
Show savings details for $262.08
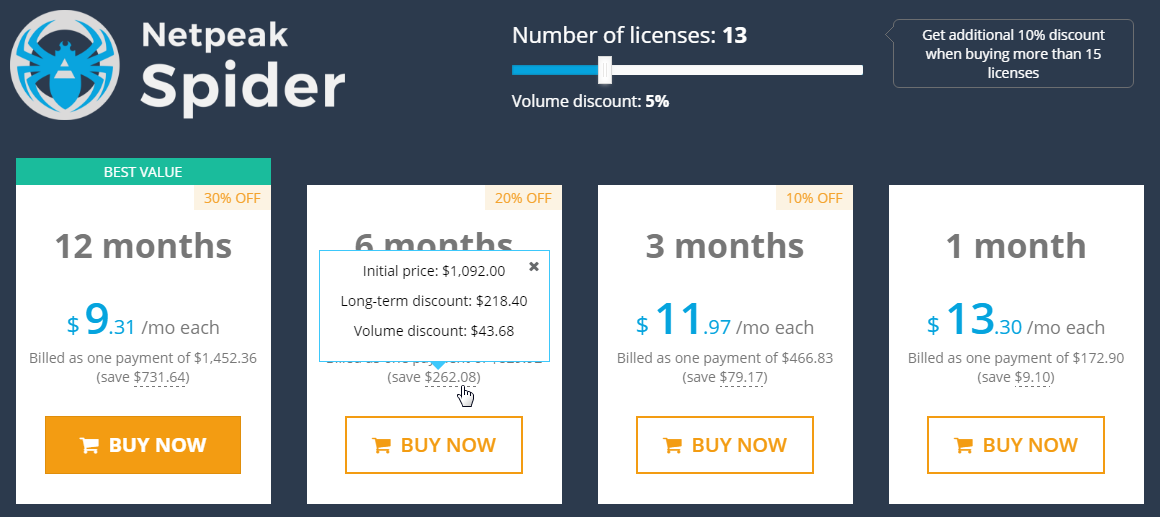pyautogui.click(x=451, y=378)
